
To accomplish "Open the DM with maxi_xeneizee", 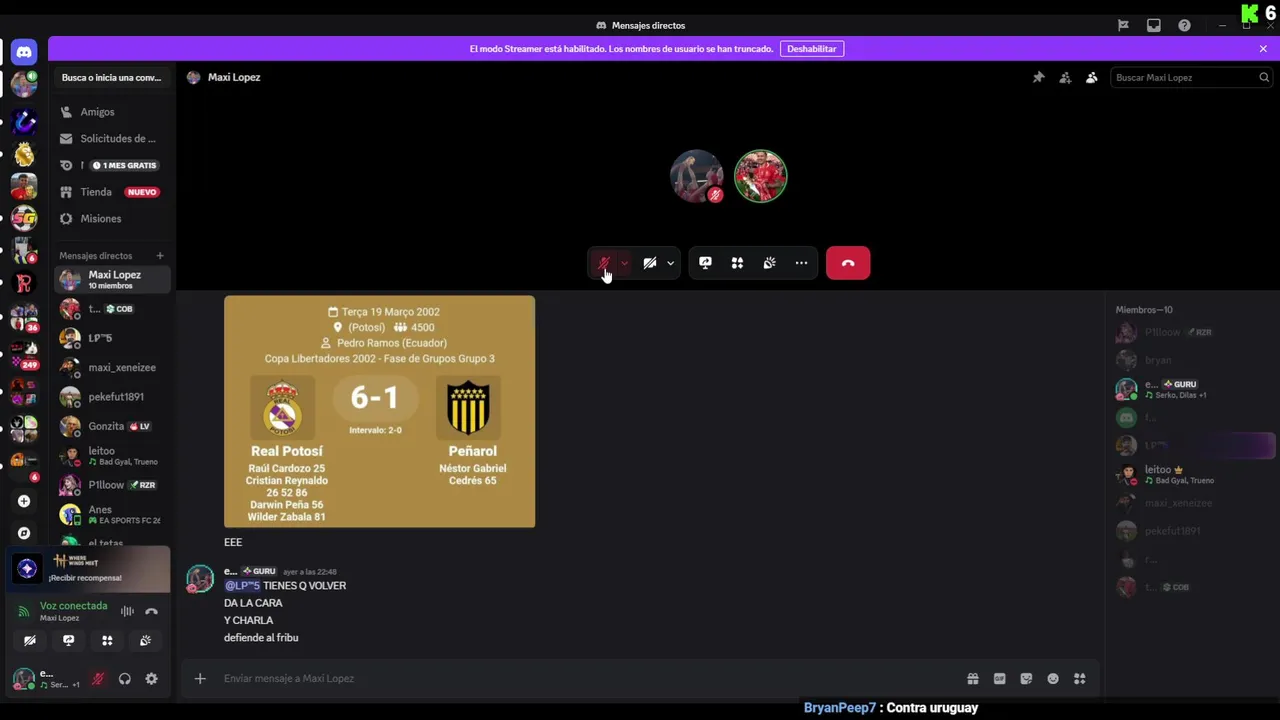I will [111, 367].
